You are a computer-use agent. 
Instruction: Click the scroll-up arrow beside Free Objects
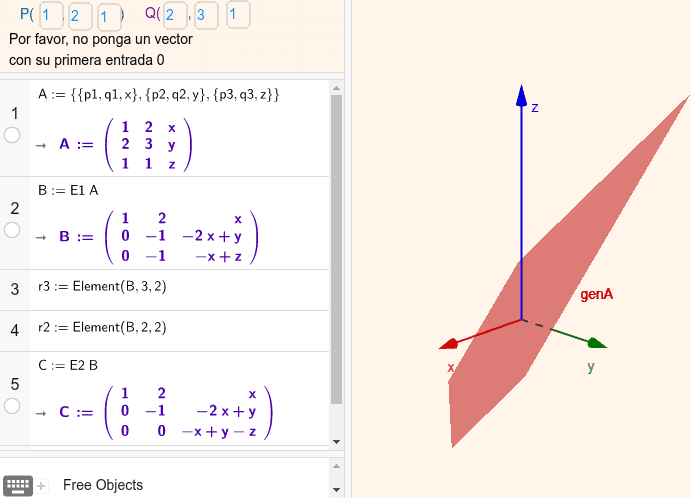pyautogui.click(x=337, y=464)
